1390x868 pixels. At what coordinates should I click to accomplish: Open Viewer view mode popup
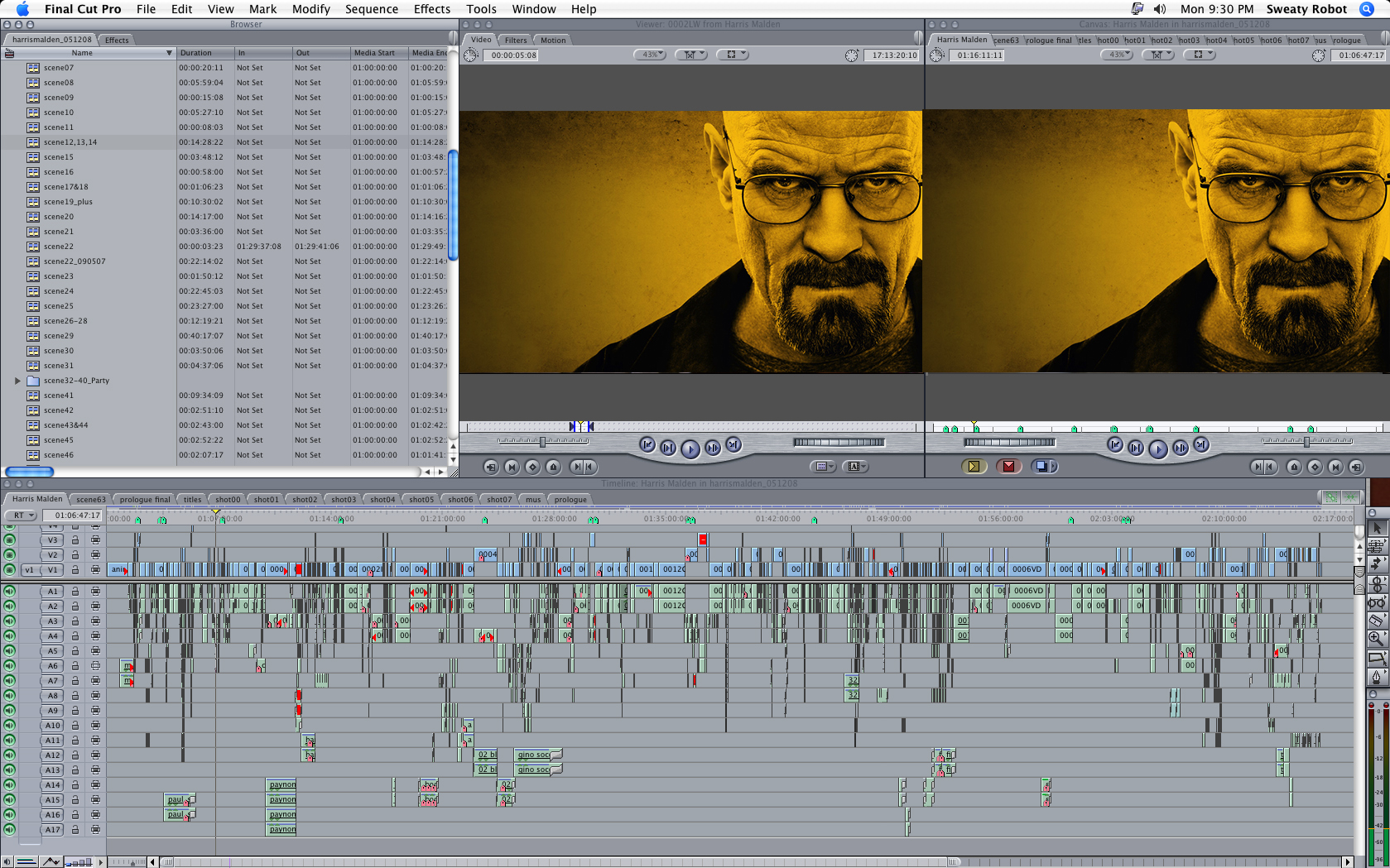point(732,55)
